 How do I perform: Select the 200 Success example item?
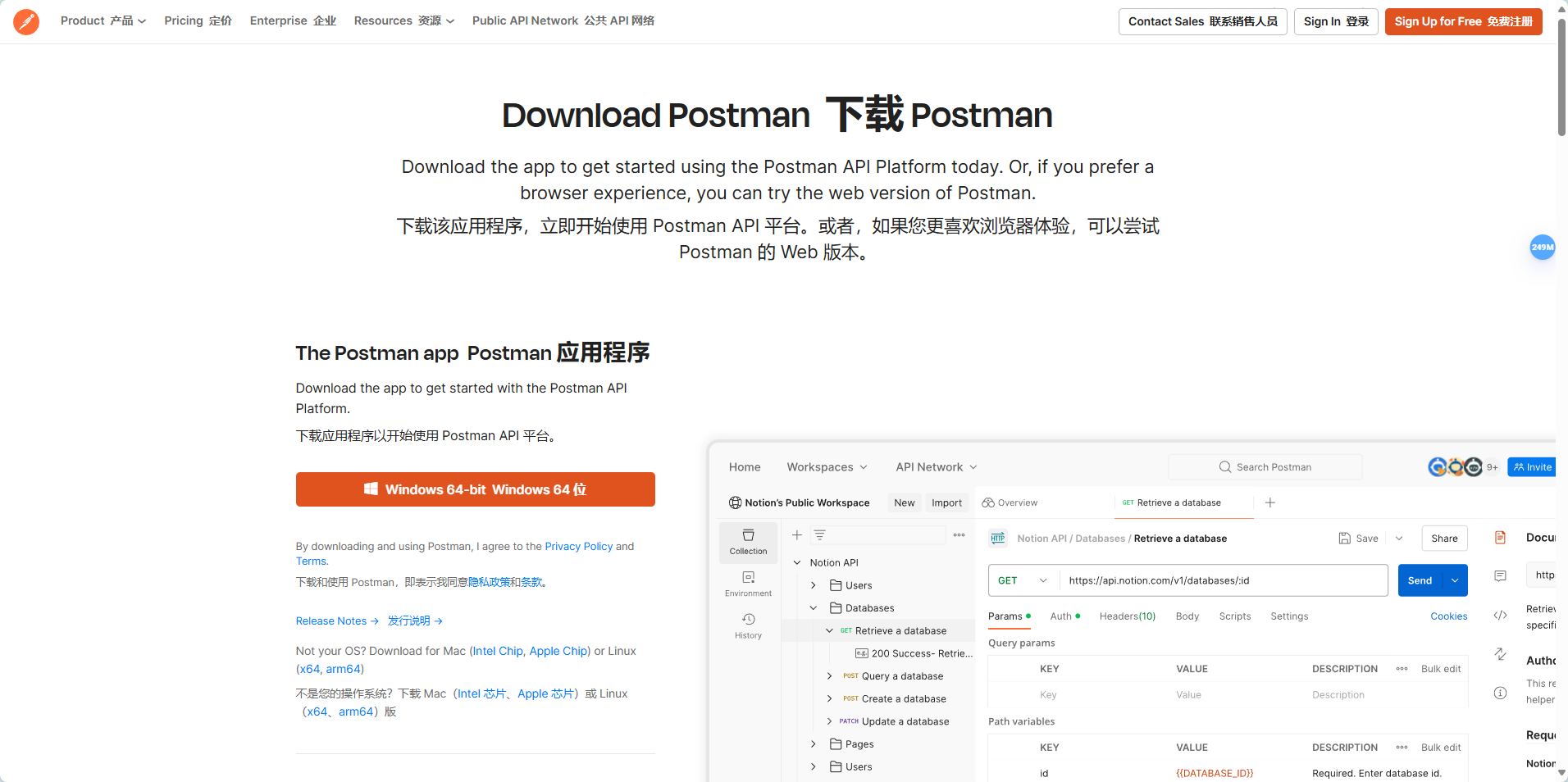click(914, 653)
